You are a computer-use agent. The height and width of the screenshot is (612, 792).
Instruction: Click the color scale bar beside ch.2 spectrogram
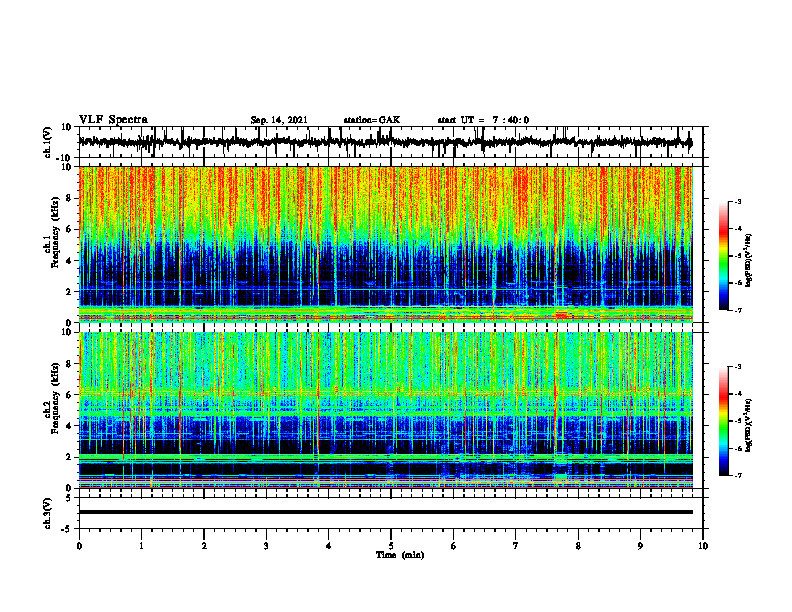point(724,421)
